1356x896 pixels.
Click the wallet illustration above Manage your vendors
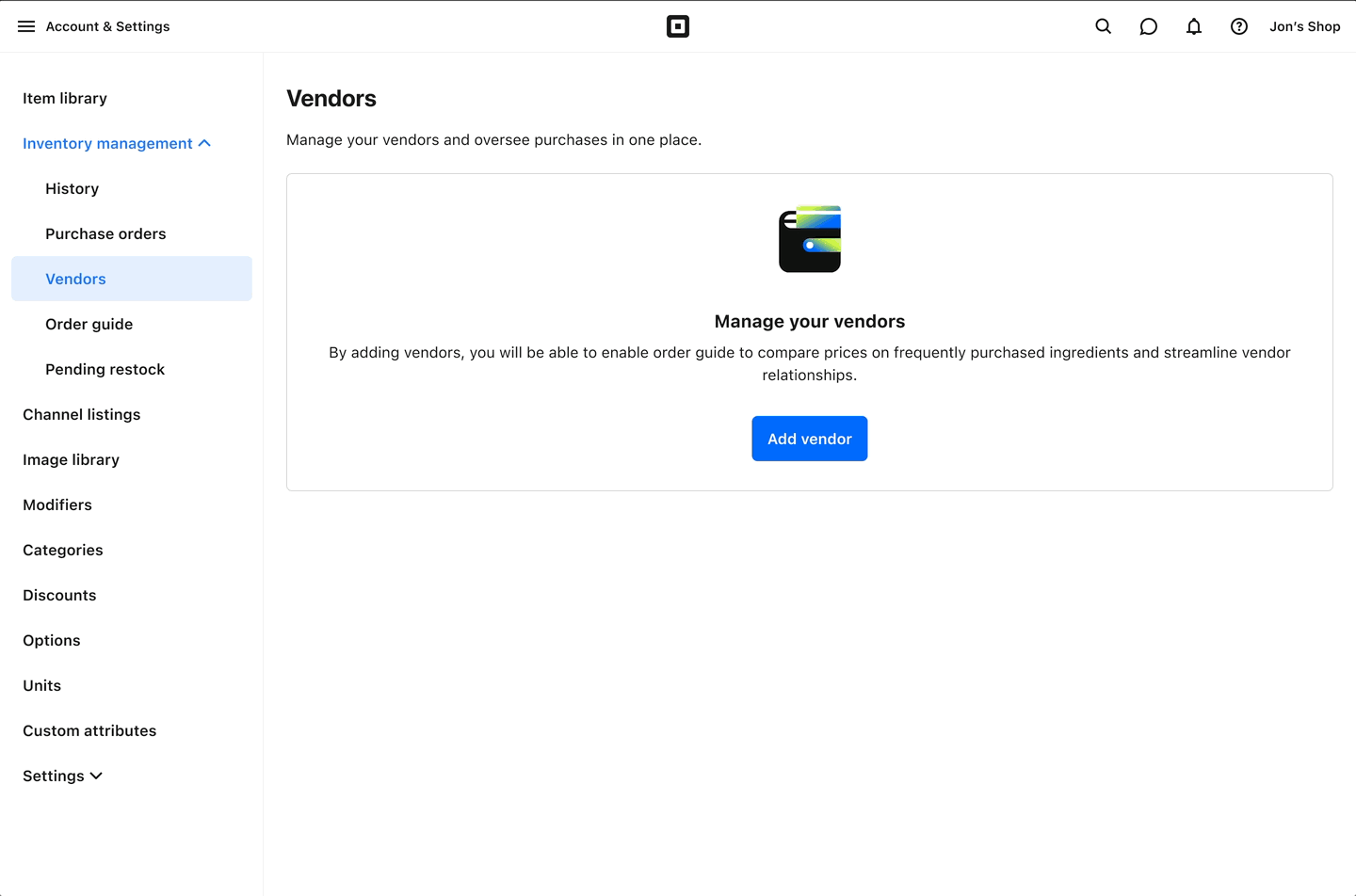pyautogui.click(x=810, y=238)
